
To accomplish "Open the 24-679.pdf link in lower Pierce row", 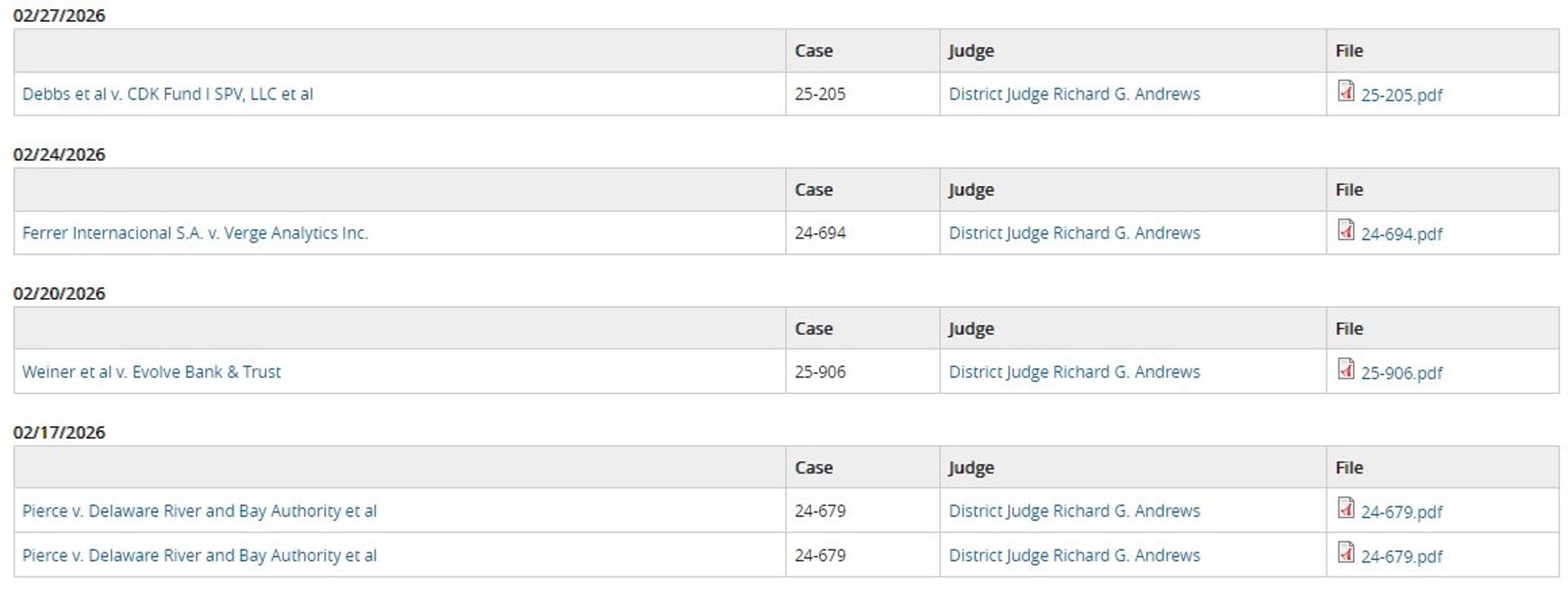I will [1401, 557].
